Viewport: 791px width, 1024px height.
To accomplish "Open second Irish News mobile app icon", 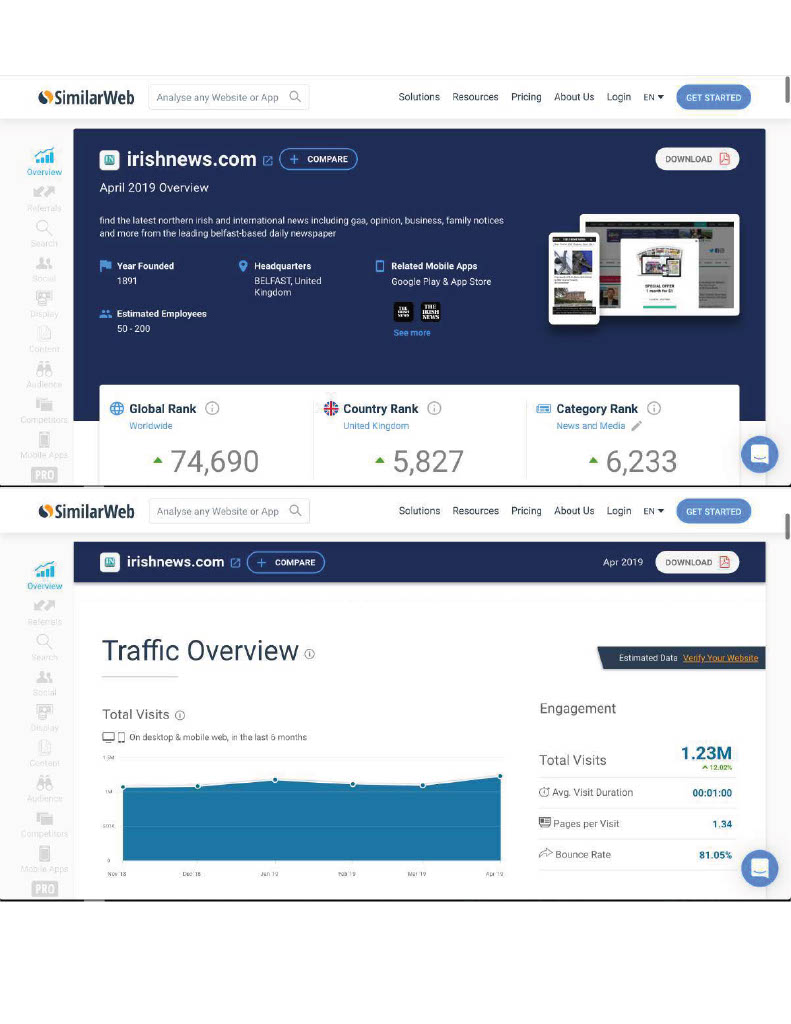I will pos(430,312).
